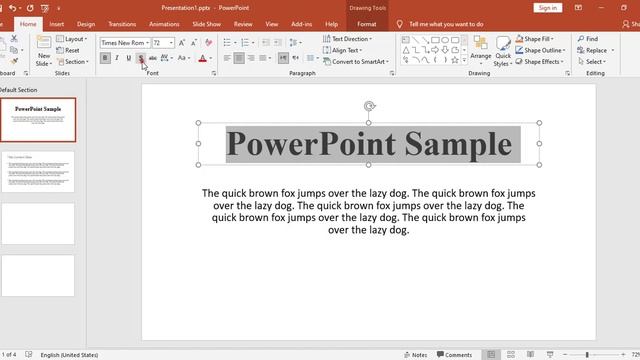
Task: Select the third slide thumbnail
Action: (x=38, y=224)
